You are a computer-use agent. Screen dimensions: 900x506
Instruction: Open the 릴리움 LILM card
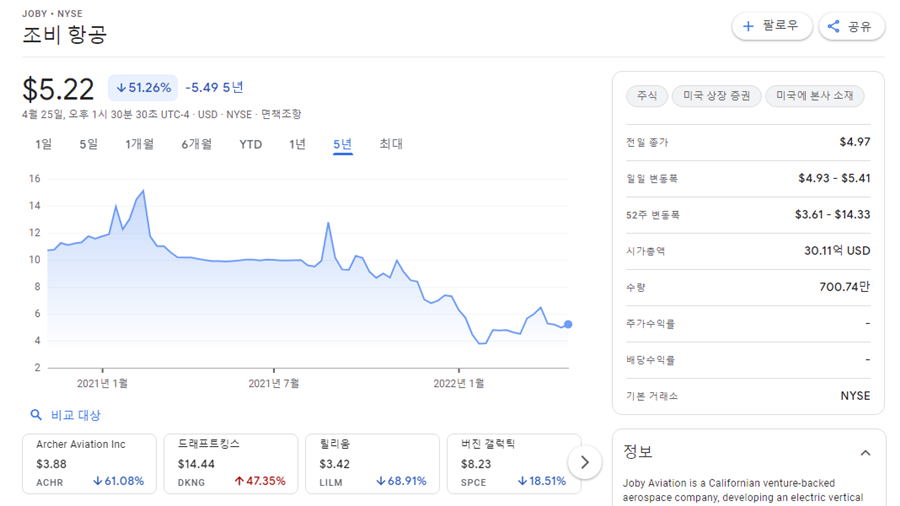coord(373,464)
